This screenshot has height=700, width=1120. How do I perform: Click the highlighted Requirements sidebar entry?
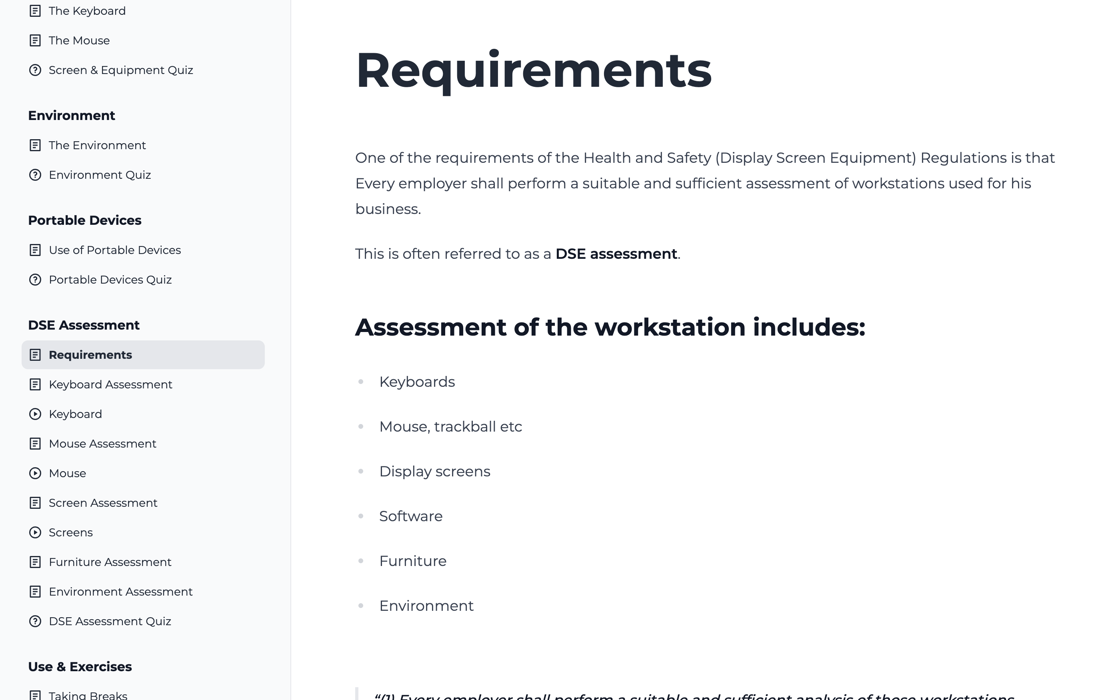[x=90, y=354]
